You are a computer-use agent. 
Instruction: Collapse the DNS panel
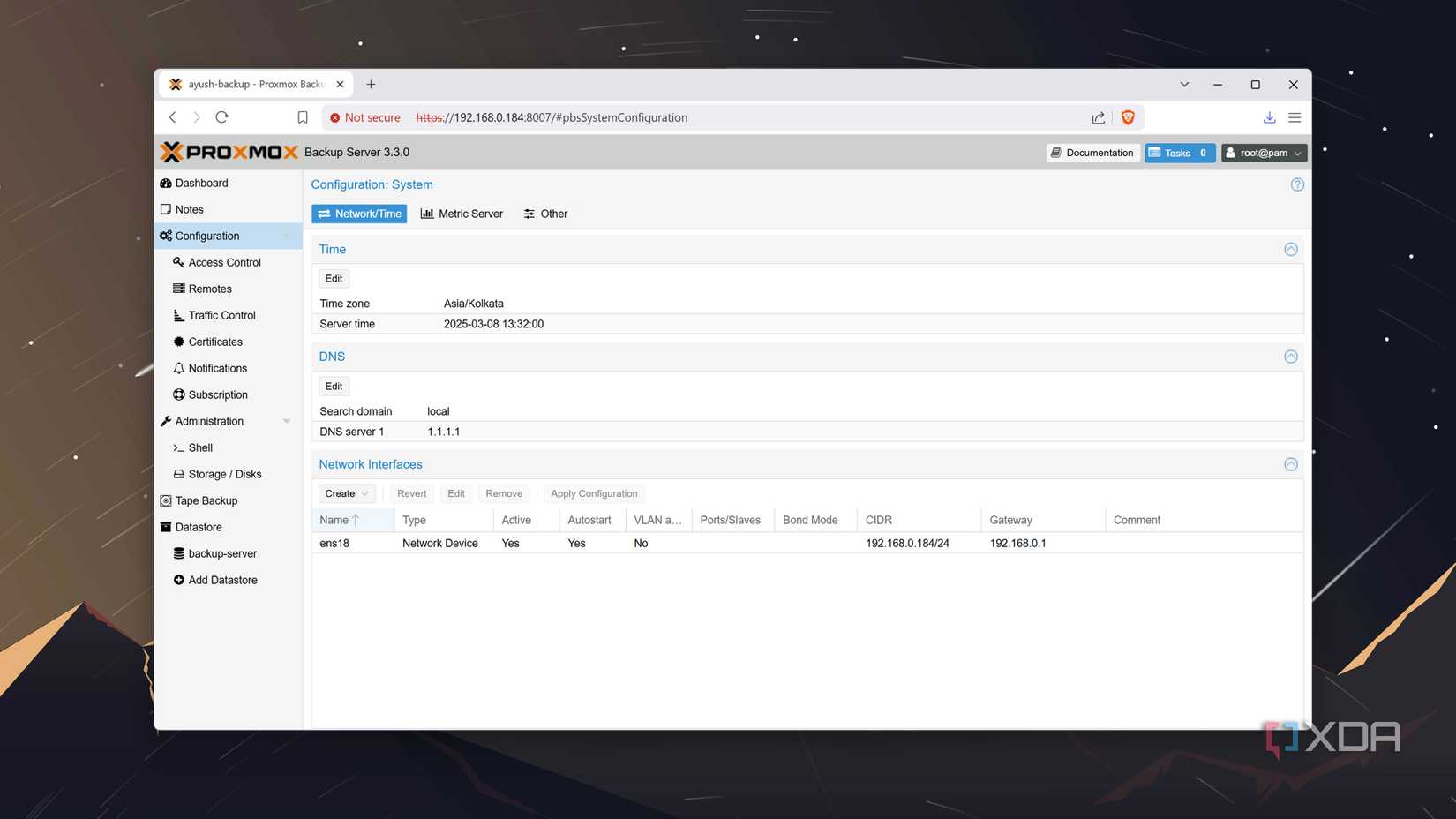point(1290,357)
